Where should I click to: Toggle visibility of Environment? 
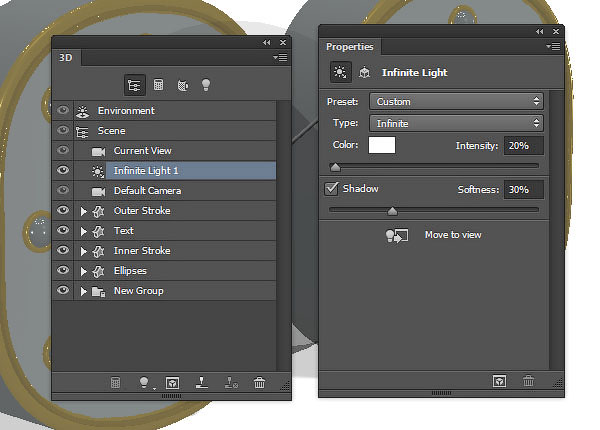point(63,110)
